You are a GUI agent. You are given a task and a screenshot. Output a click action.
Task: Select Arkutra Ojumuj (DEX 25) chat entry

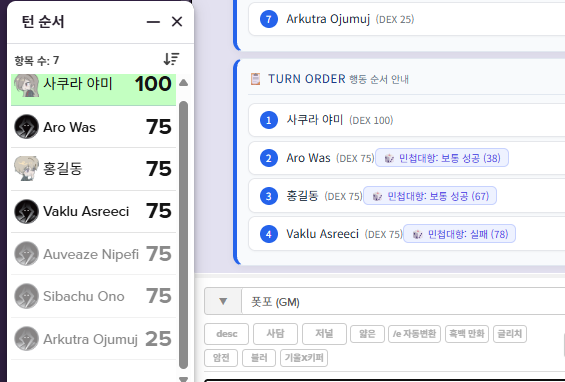click(407, 19)
